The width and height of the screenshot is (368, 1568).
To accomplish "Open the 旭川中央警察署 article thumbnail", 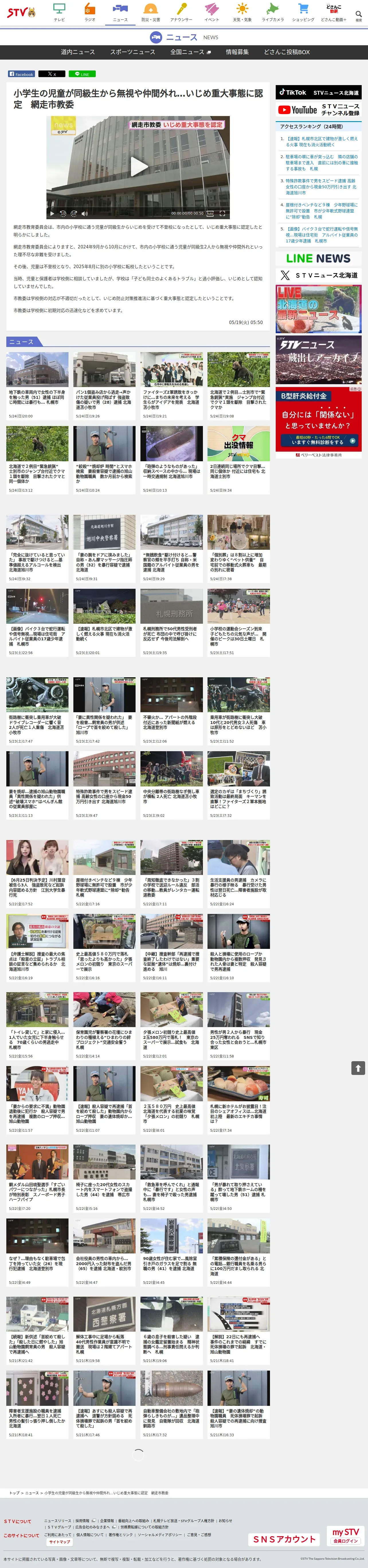I will pyautogui.click(x=104, y=532).
